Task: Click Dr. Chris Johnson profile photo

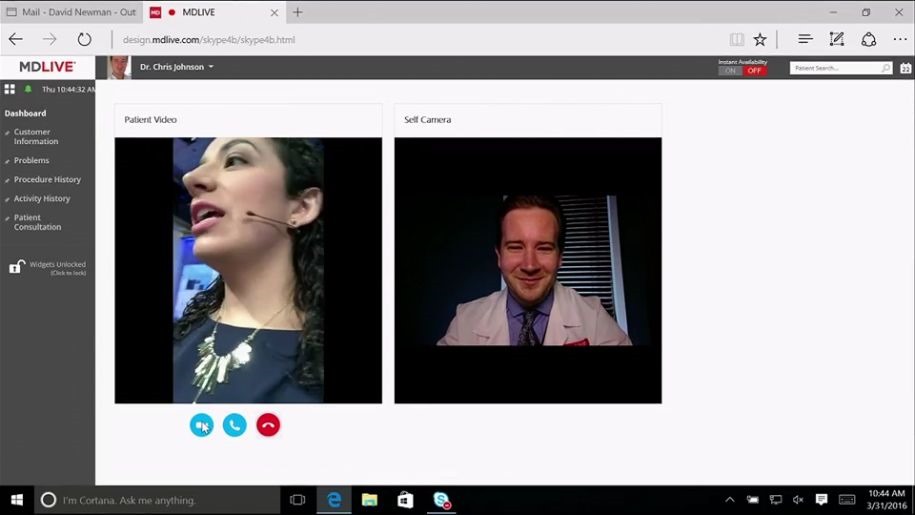Action: point(119,67)
